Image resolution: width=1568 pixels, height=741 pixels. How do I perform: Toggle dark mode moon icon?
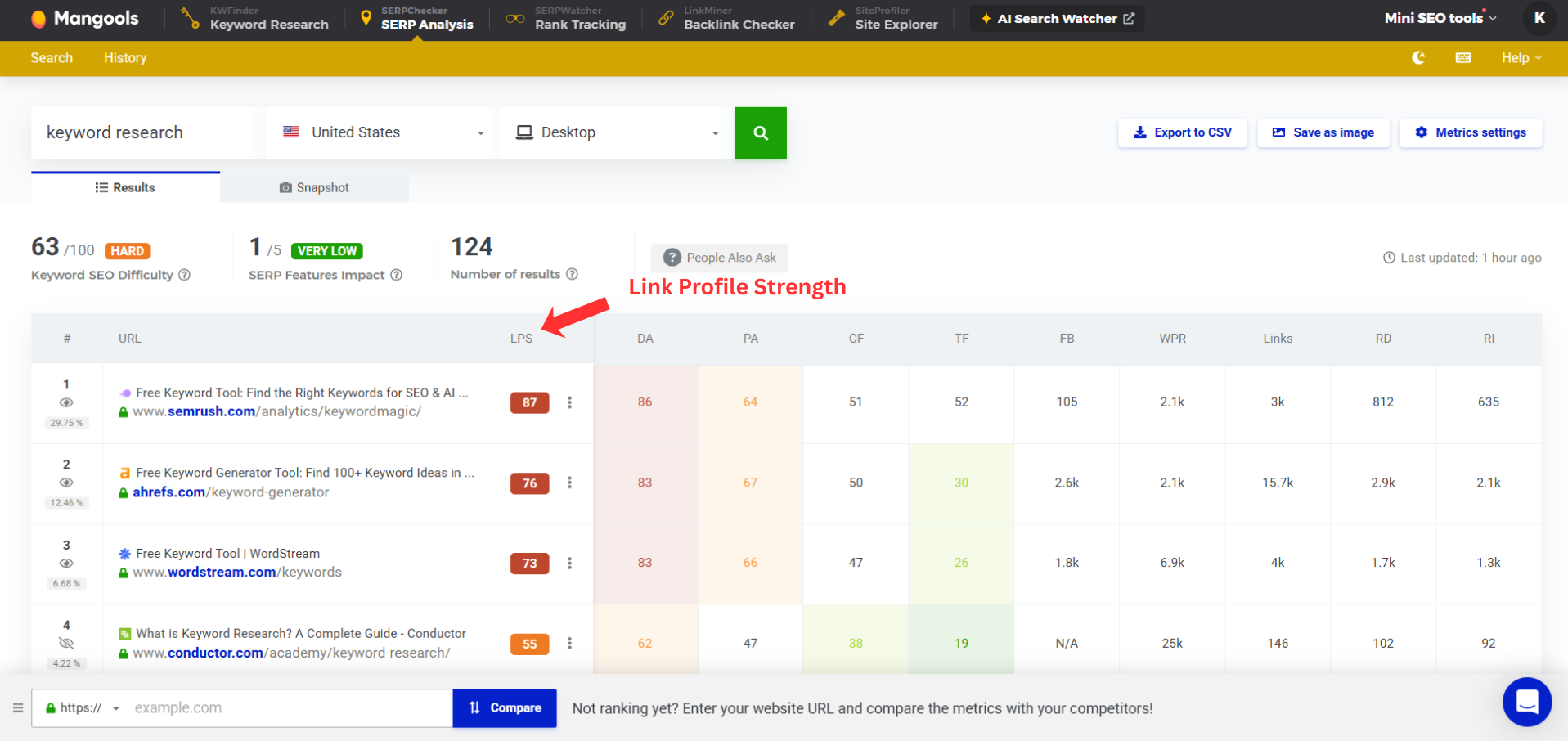[x=1418, y=58]
